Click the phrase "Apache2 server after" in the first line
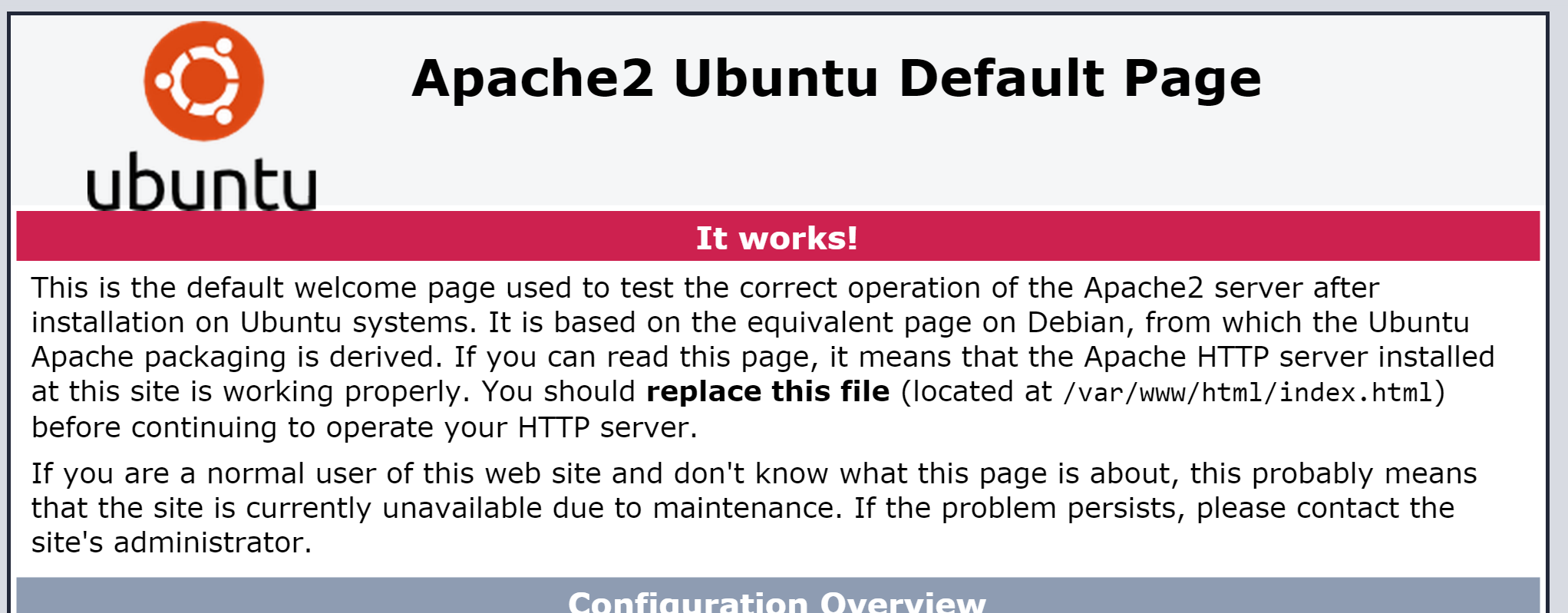The image size is (1568, 613). (x=1231, y=288)
